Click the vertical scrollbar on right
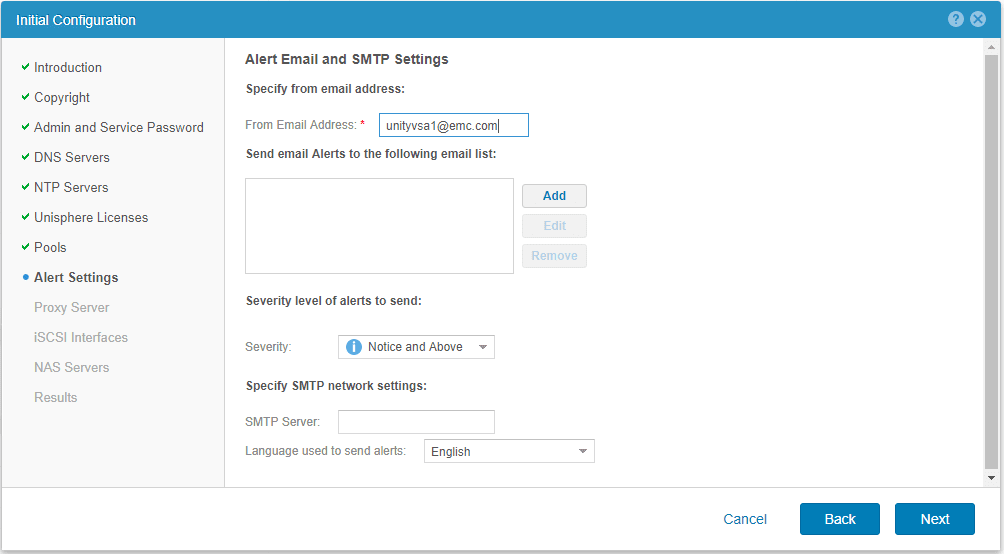The image size is (1004, 554). point(990,260)
